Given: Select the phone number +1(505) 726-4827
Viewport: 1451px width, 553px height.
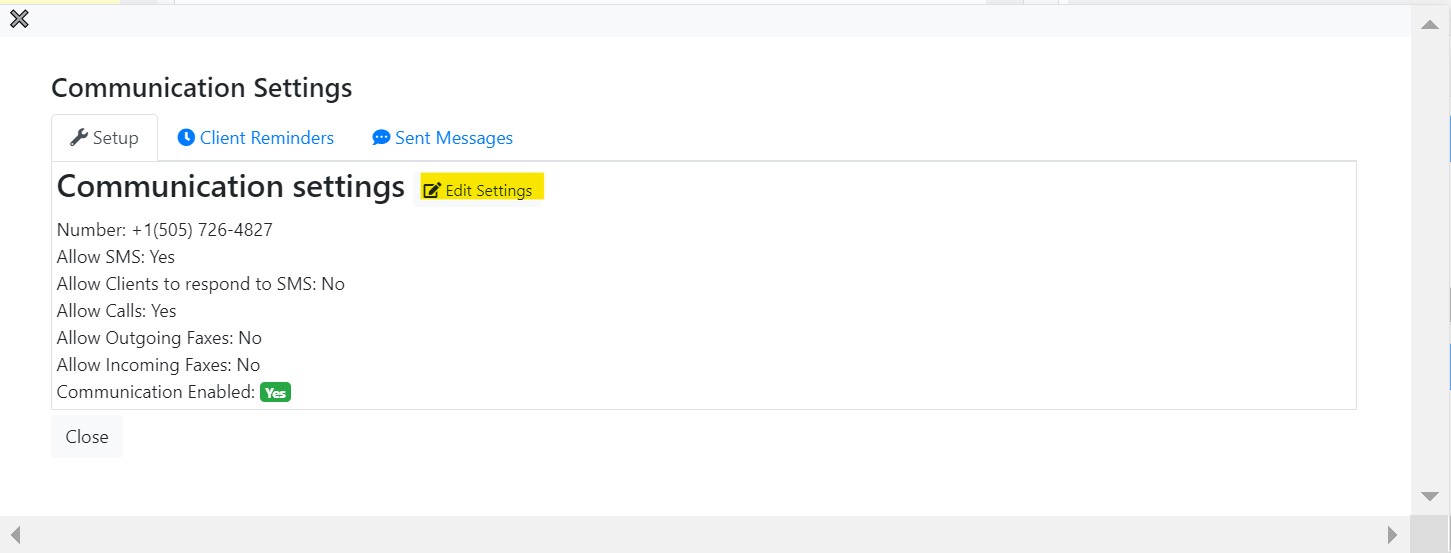Looking at the screenshot, I should [x=202, y=230].
